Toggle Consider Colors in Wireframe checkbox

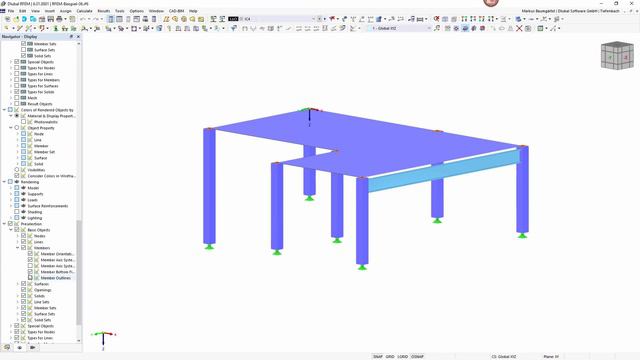point(17,176)
